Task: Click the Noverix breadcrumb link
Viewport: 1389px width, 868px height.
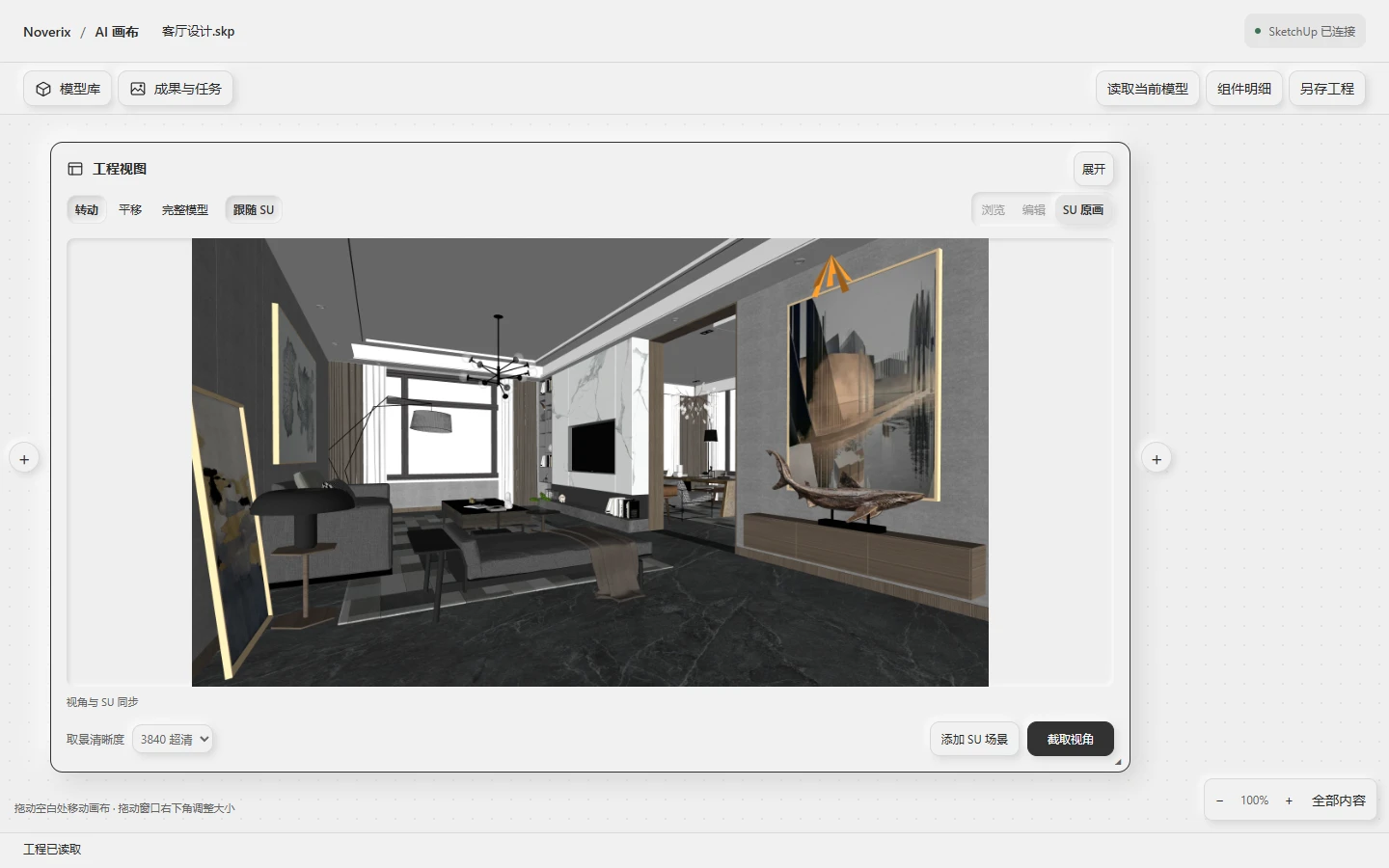Action: click(x=47, y=32)
